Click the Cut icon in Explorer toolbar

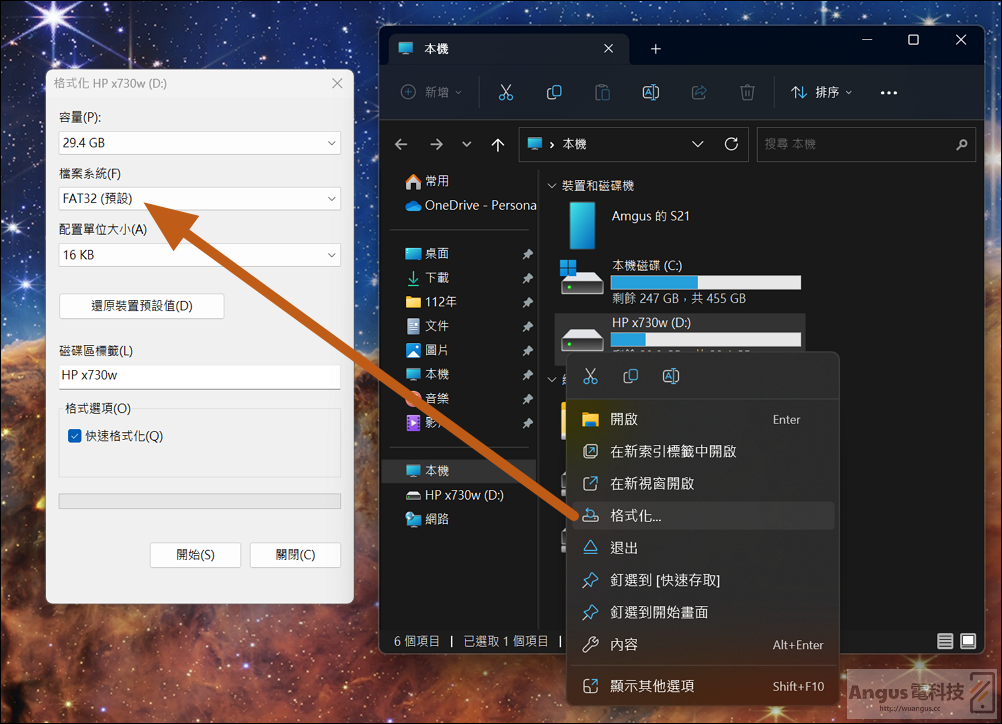pyautogui.click(x=505, y=93)
